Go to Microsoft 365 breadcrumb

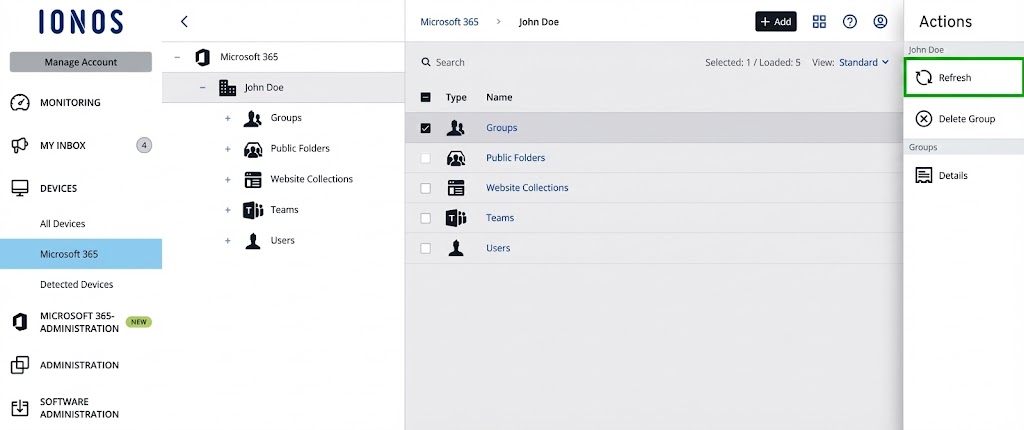pos(449,22)
